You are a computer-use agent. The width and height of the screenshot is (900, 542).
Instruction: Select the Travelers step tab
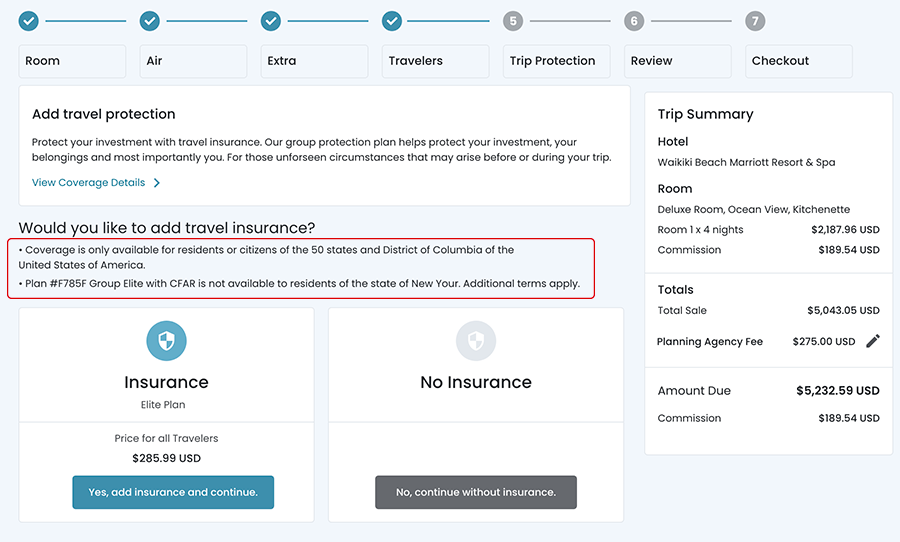pos(435,61)
